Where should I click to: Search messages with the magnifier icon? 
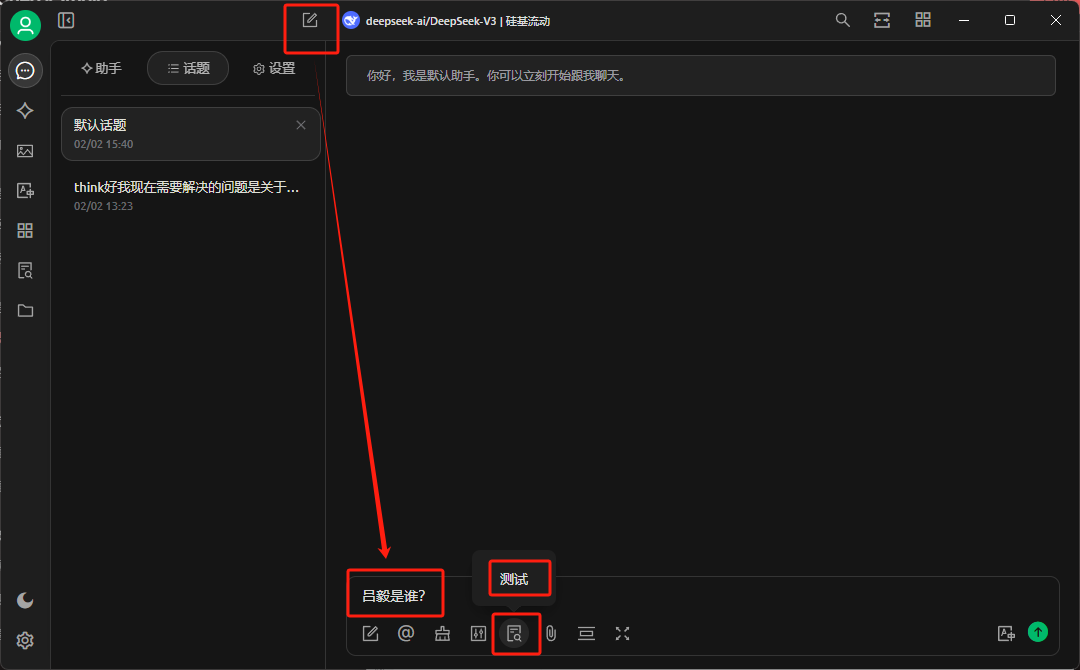pyautogui.click(x=843, y=20)
